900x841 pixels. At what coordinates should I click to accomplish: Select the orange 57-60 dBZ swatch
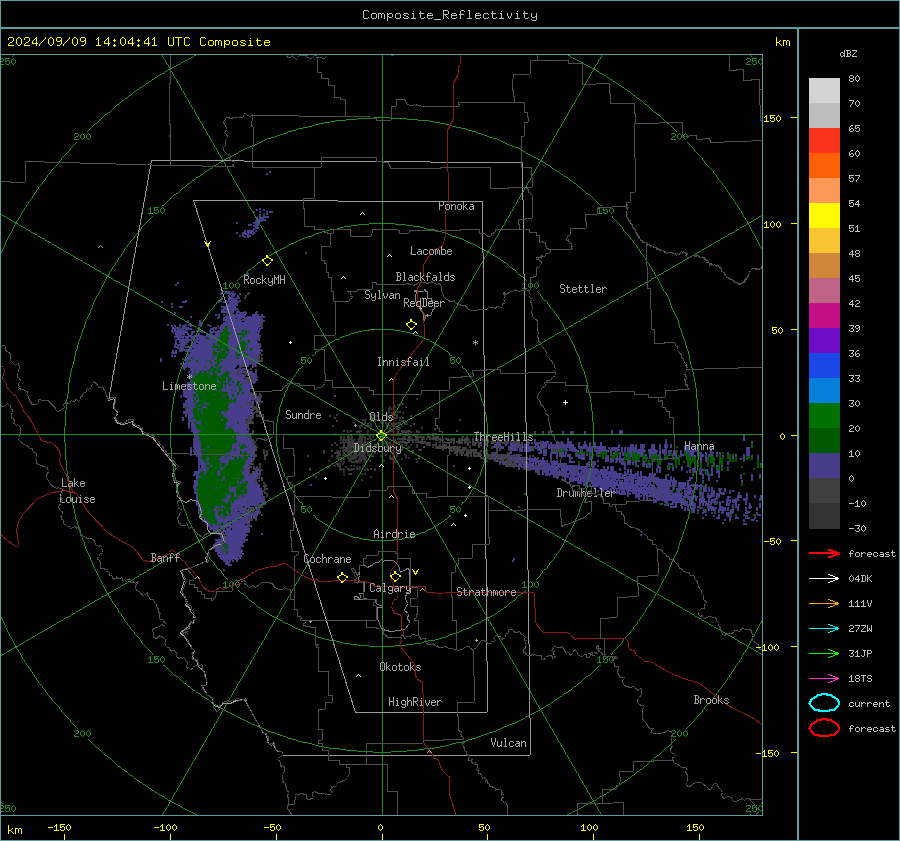tap(824, 166)
